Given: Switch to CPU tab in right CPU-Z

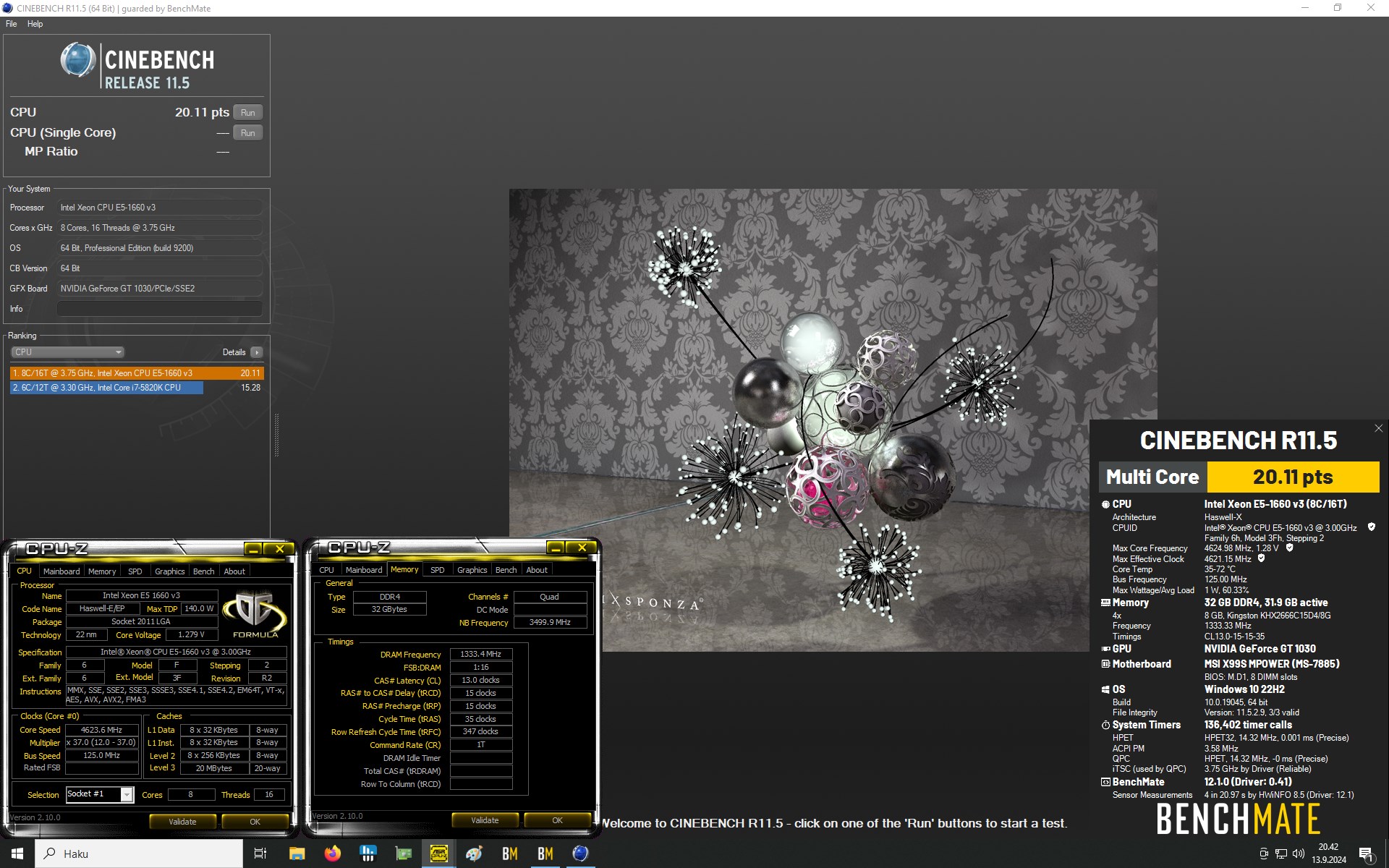Looking at the screenshot, I should click(x=327, y=570).
